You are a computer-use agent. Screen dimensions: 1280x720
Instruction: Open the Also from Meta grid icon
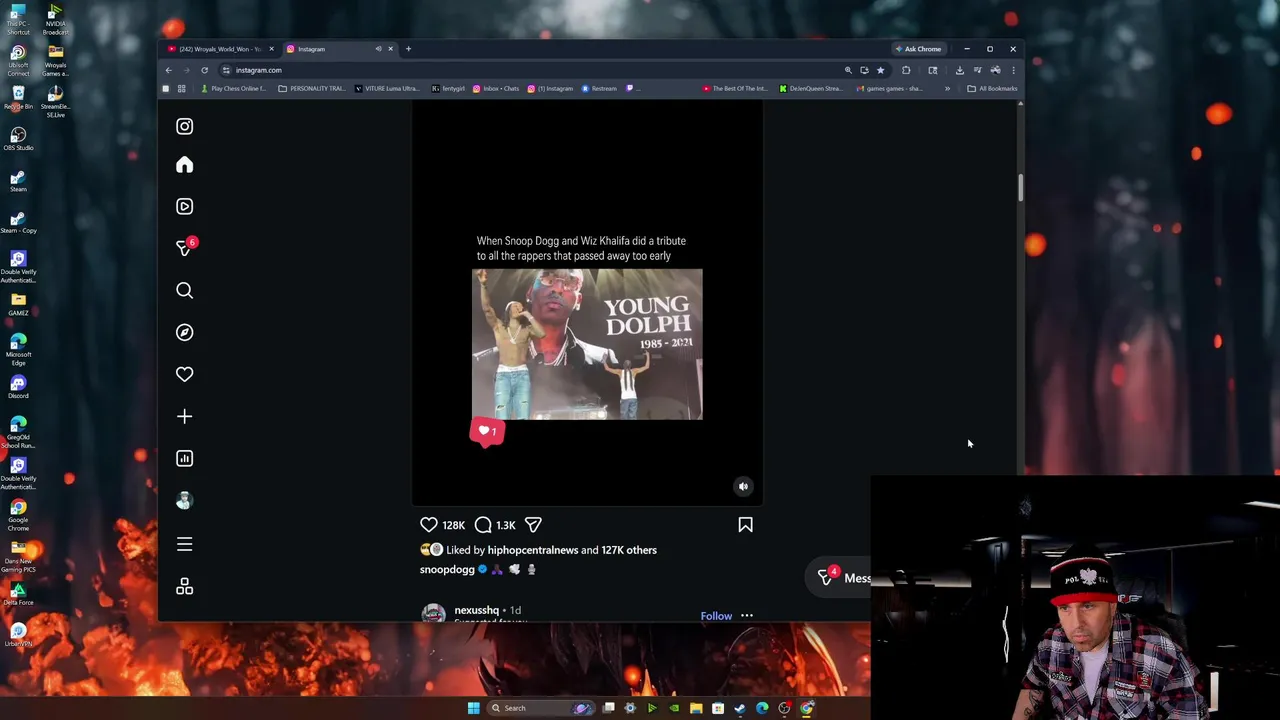tap(184, 586)
